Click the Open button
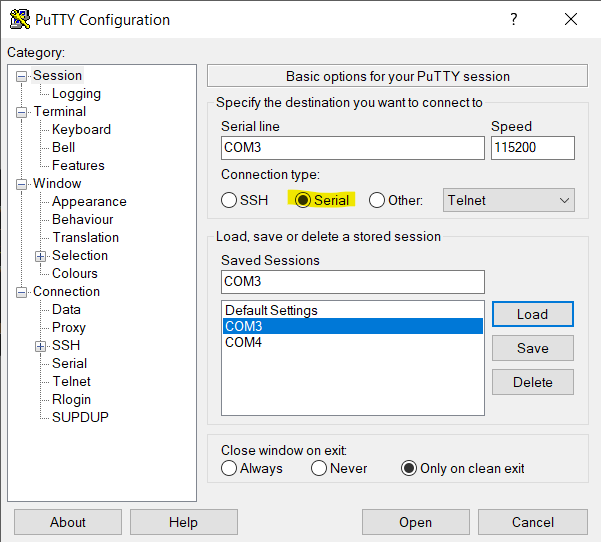This screenshot has height=542, width=601. (415, 522)
